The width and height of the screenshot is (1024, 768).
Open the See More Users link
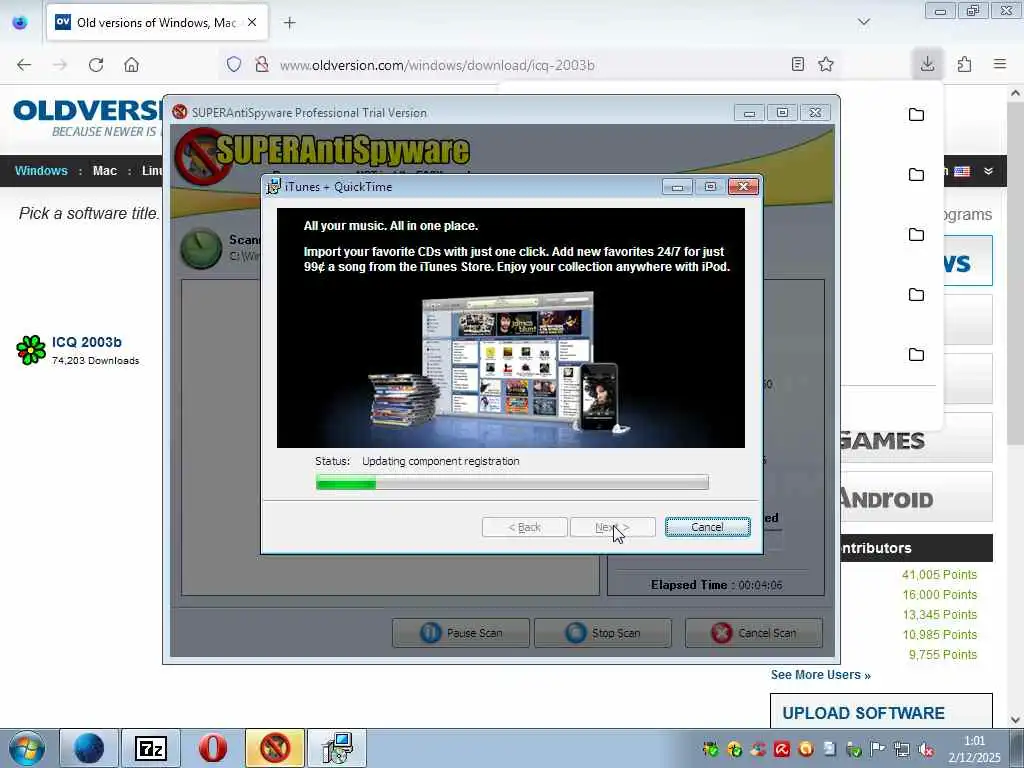[x=821, y=675]
